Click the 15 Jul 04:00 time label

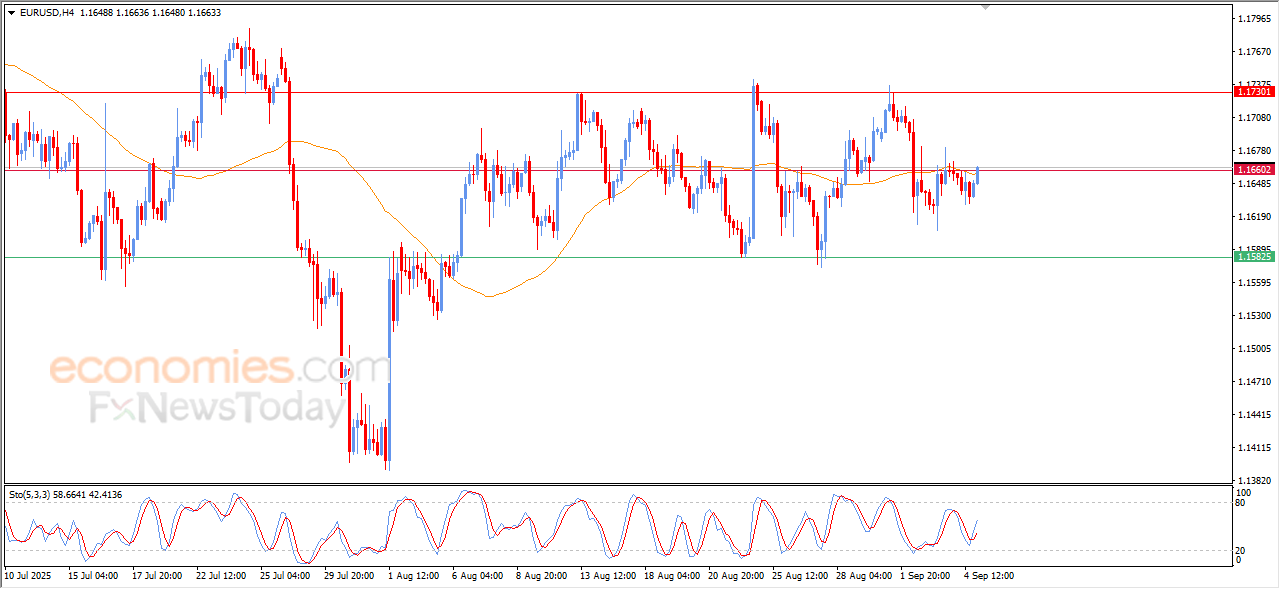(93, 576)
